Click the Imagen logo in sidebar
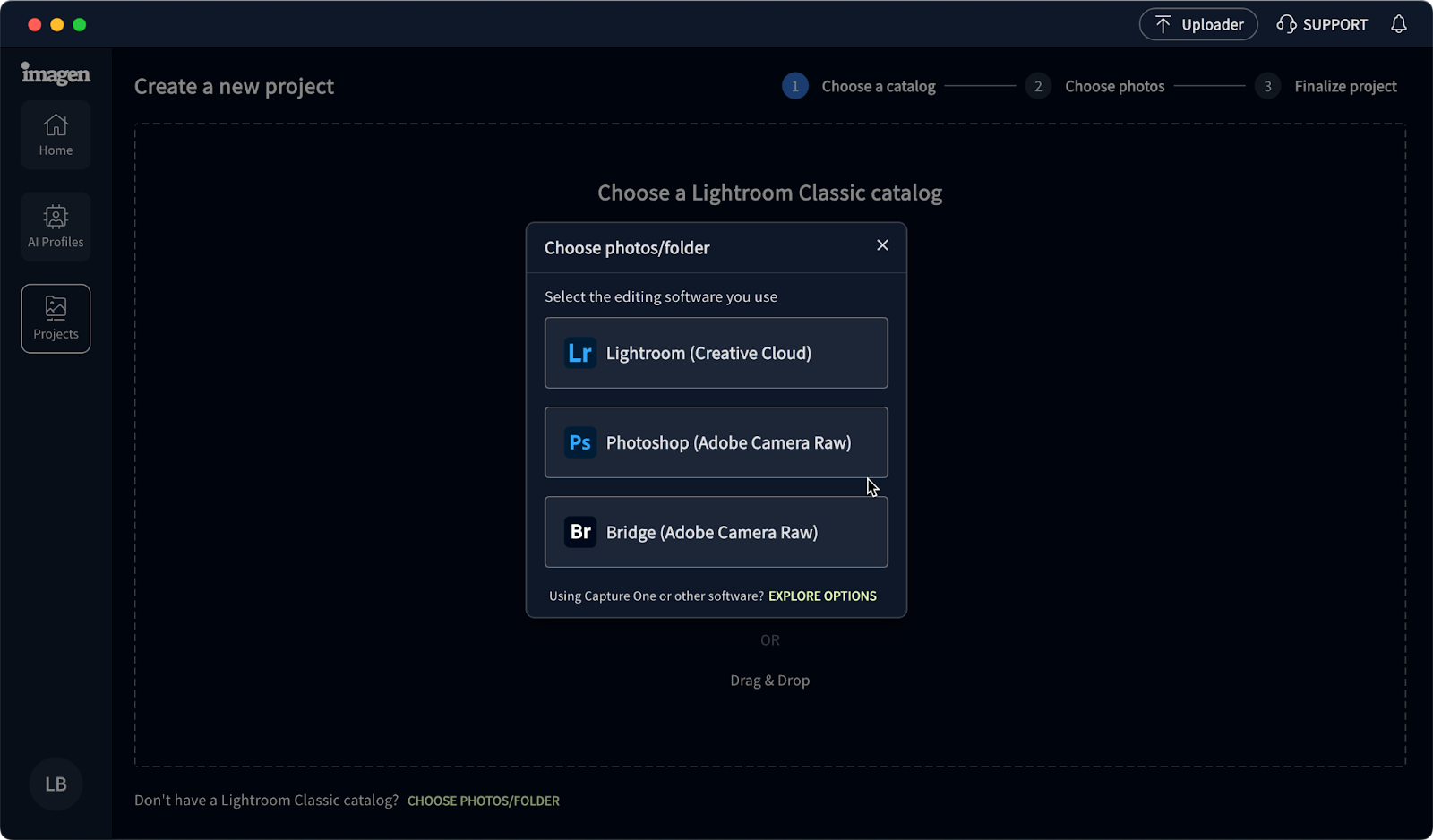 point(56,73)
